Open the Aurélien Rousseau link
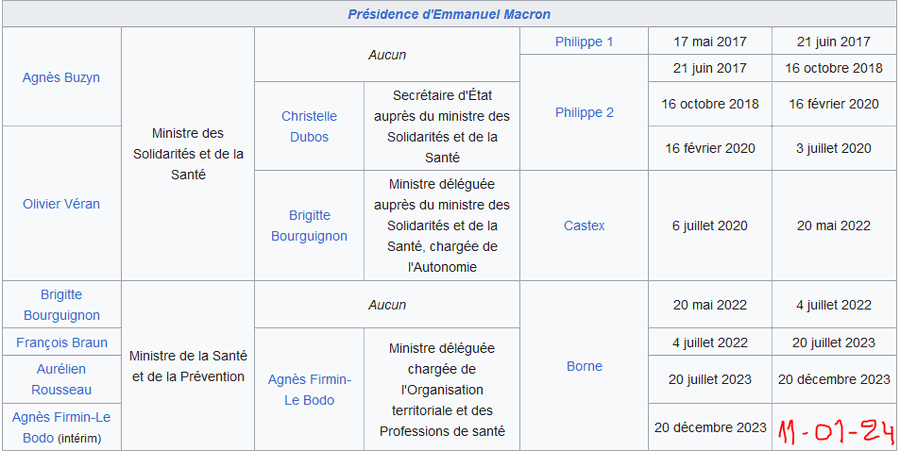Screen dimensions: 900x451 click(x=61, y=379)
